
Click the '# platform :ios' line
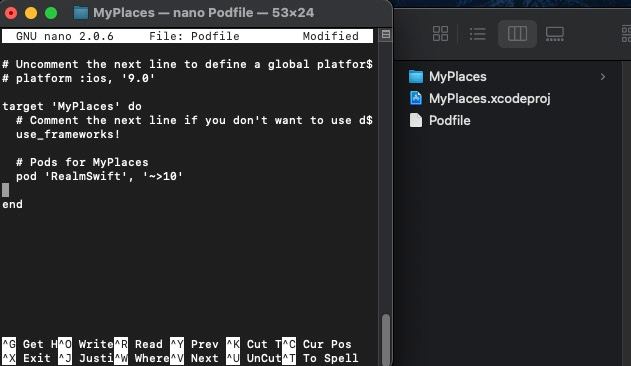tap(78, 78)
